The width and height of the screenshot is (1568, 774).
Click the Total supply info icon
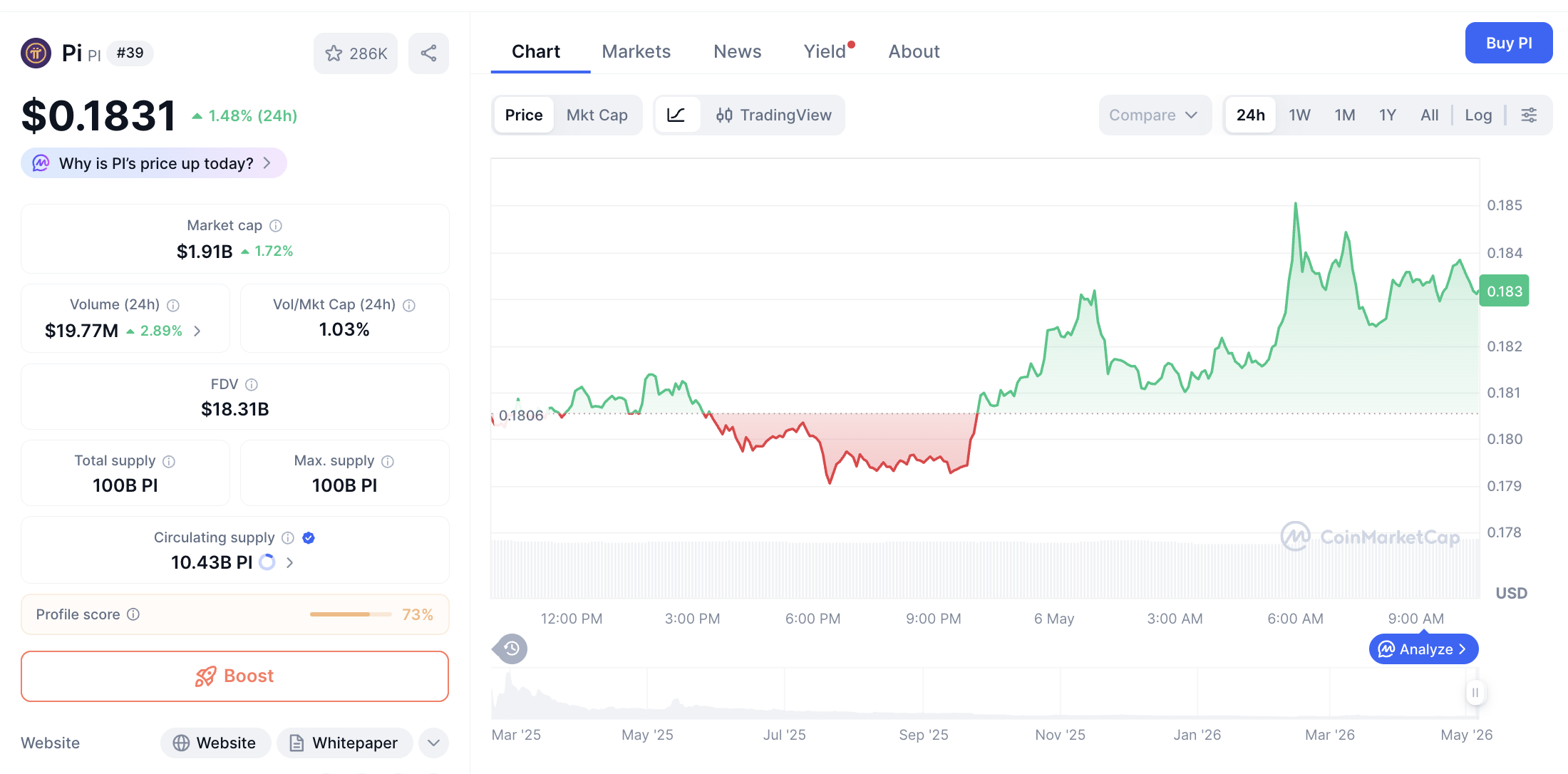tap(169, 461)
